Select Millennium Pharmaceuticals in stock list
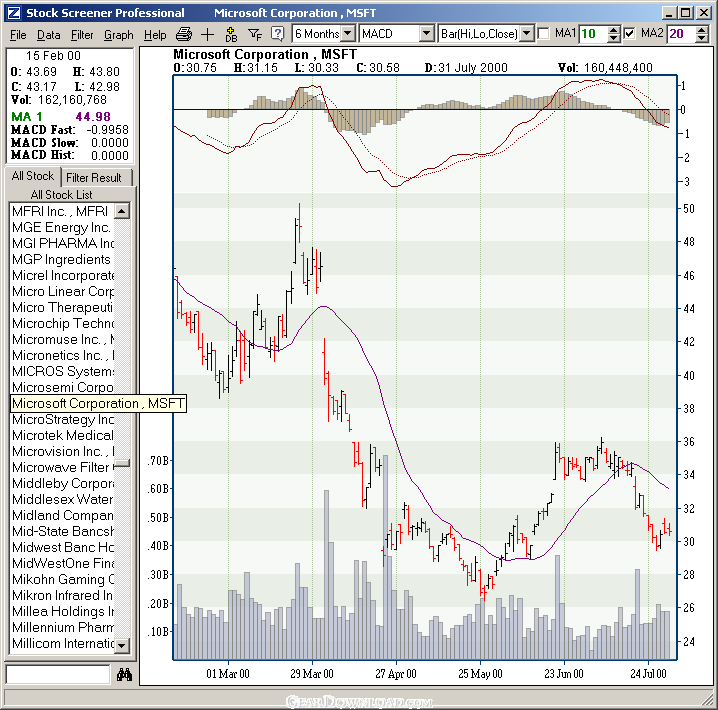The height and width of the screenshot is (710, 718). pos(62,627)
